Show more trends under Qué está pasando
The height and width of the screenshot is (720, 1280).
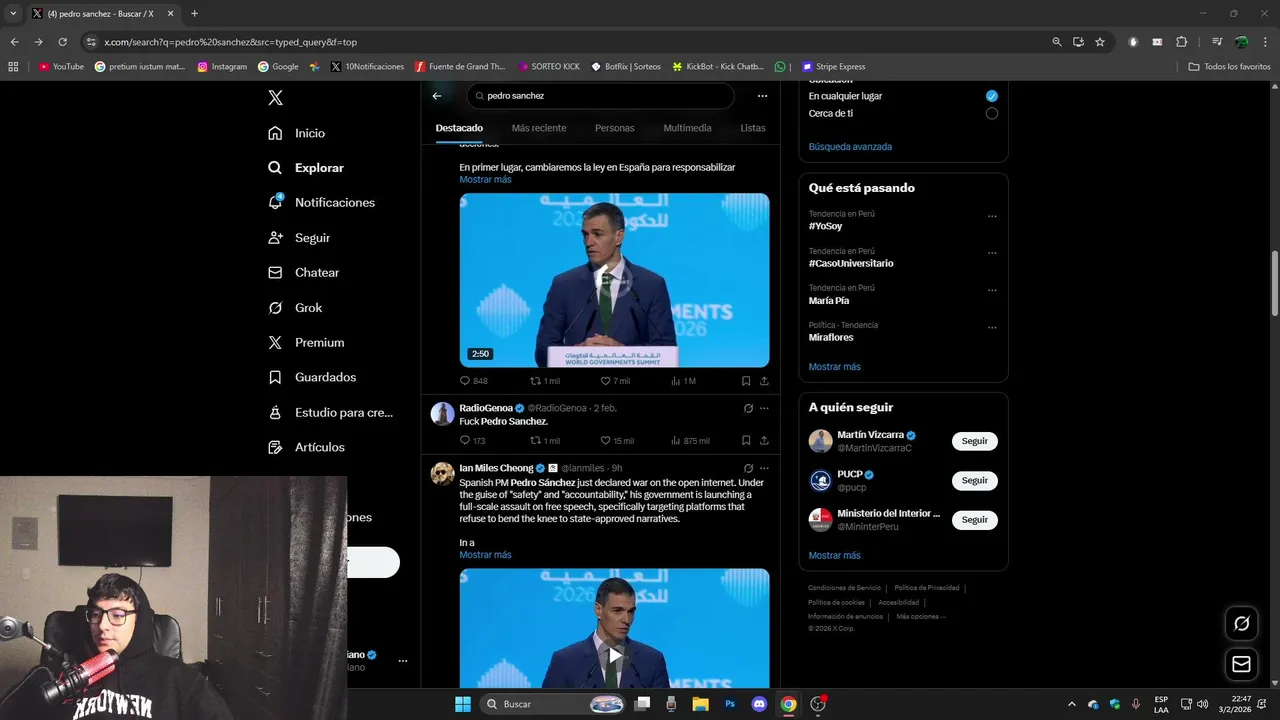pos(834,367)
